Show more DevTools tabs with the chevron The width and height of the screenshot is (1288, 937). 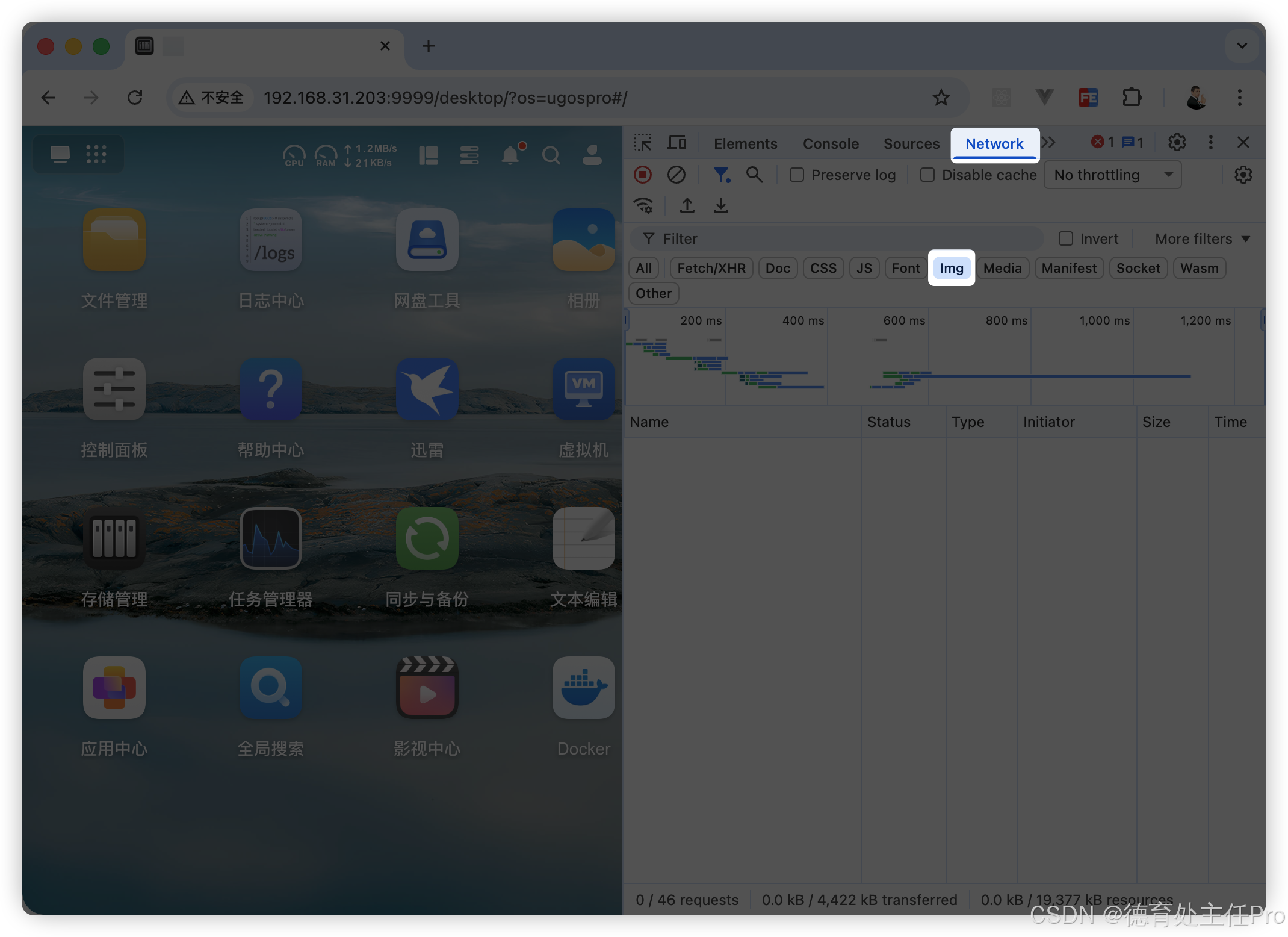click(x=1048, y=143)
